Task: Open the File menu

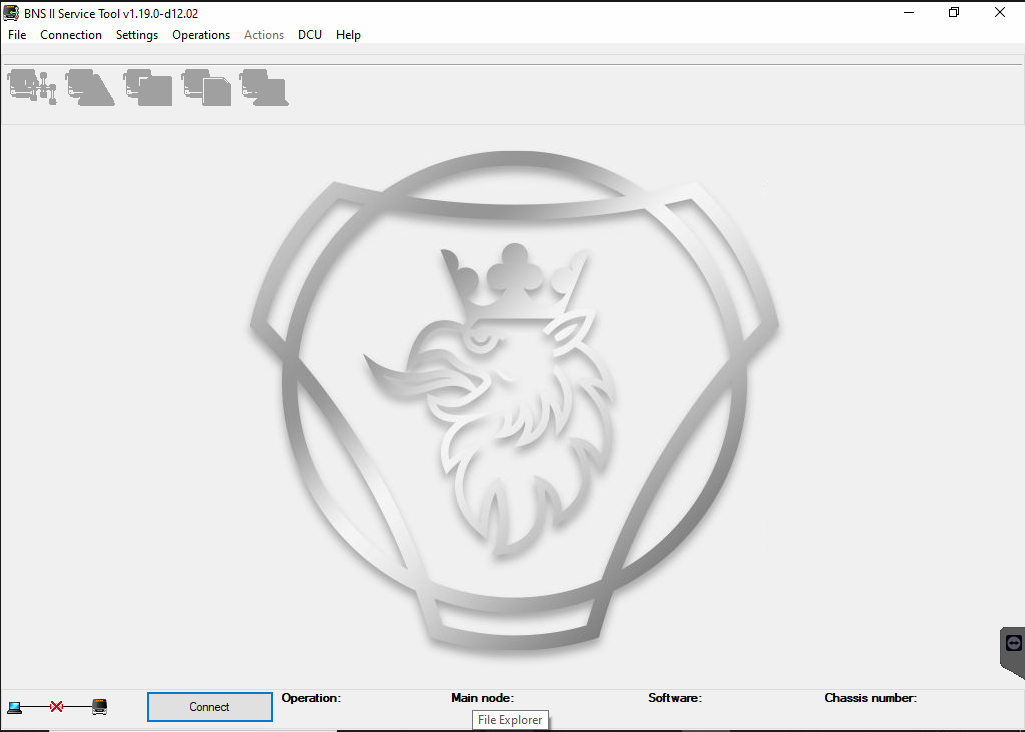Action: point(17,35)
